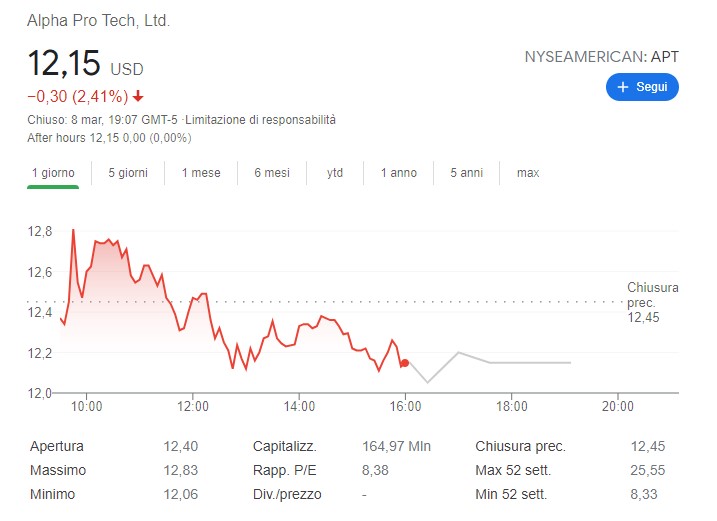Follow the stock with Segui button
The height and width of the screenshot is (521, 717).
pos(642,88)
